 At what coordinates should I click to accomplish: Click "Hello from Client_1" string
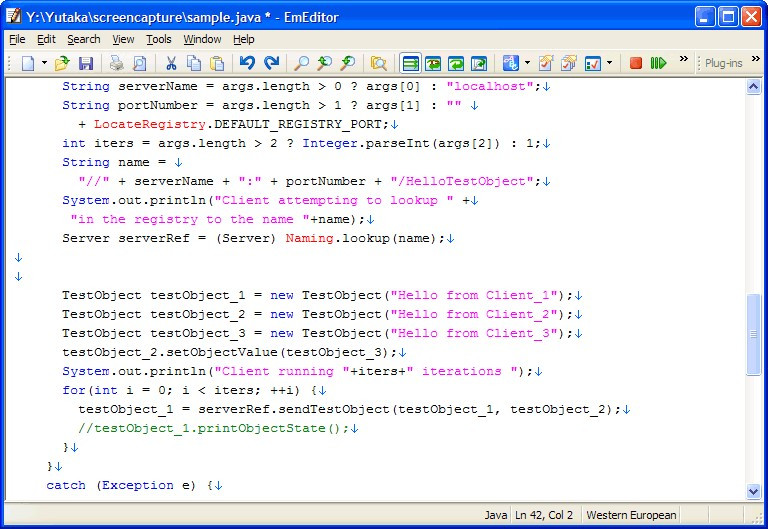[475, 295]
